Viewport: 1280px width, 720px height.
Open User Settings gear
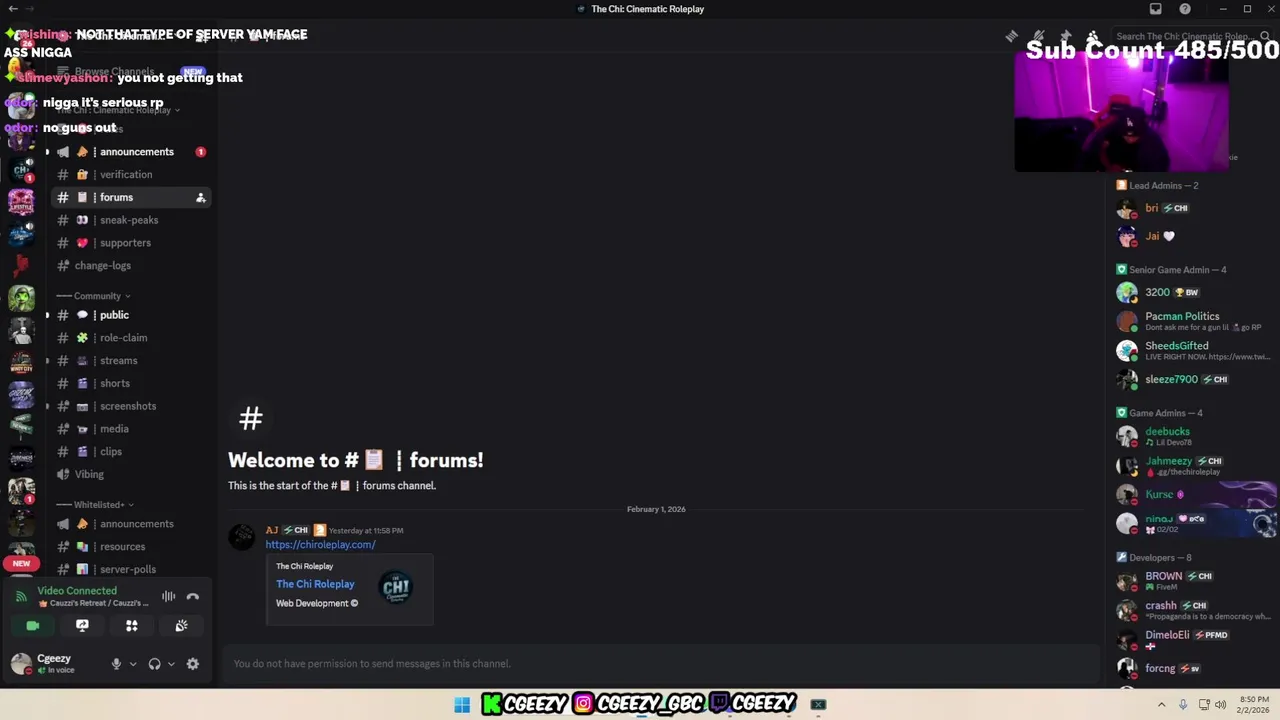click(x=193, y=664)
